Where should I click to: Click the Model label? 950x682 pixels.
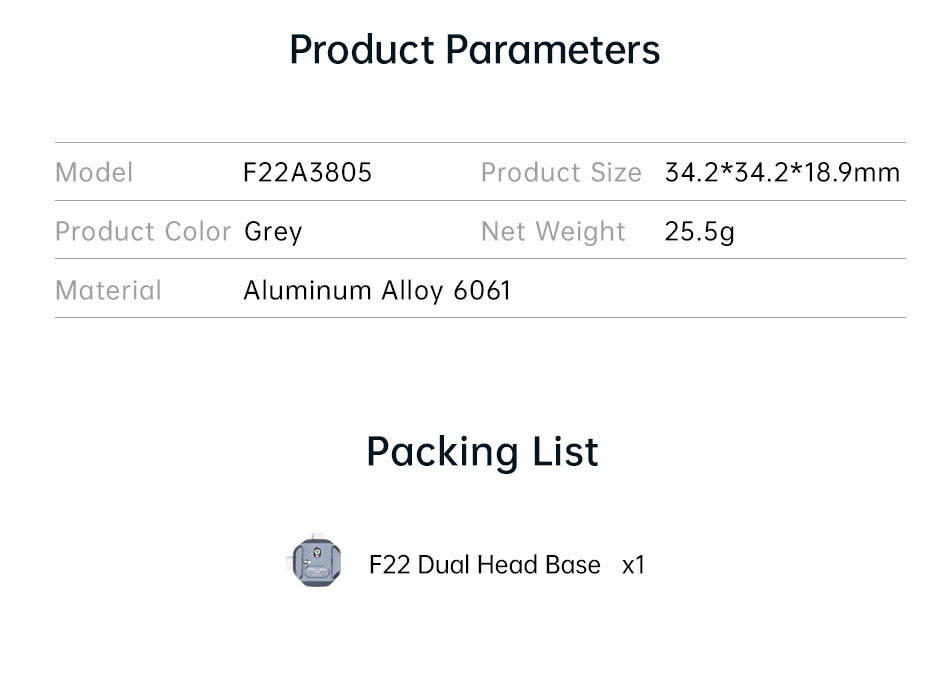point(94,173)
